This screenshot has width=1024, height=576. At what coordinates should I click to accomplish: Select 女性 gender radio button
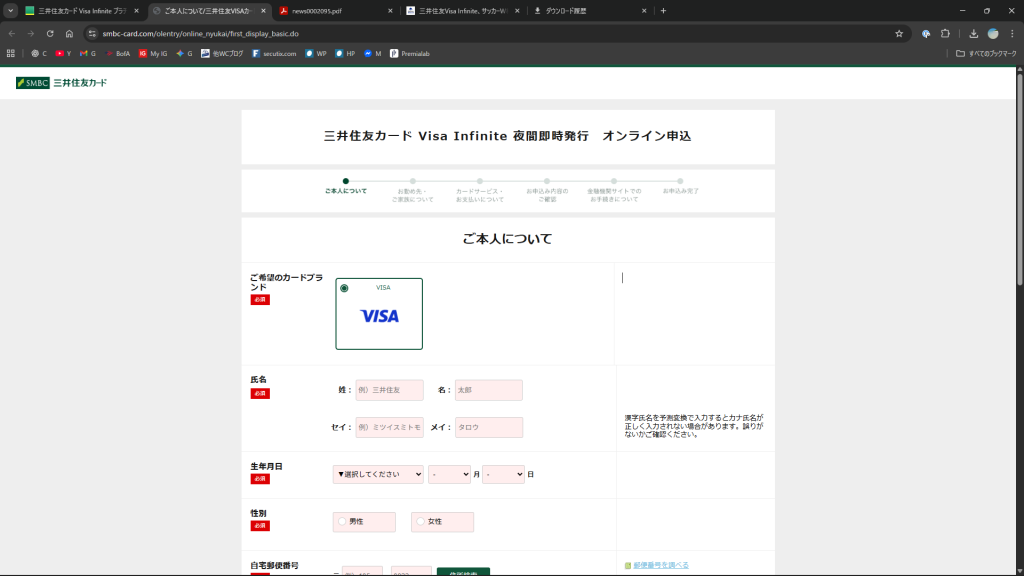pyautogui.click(x=421, y=522)
